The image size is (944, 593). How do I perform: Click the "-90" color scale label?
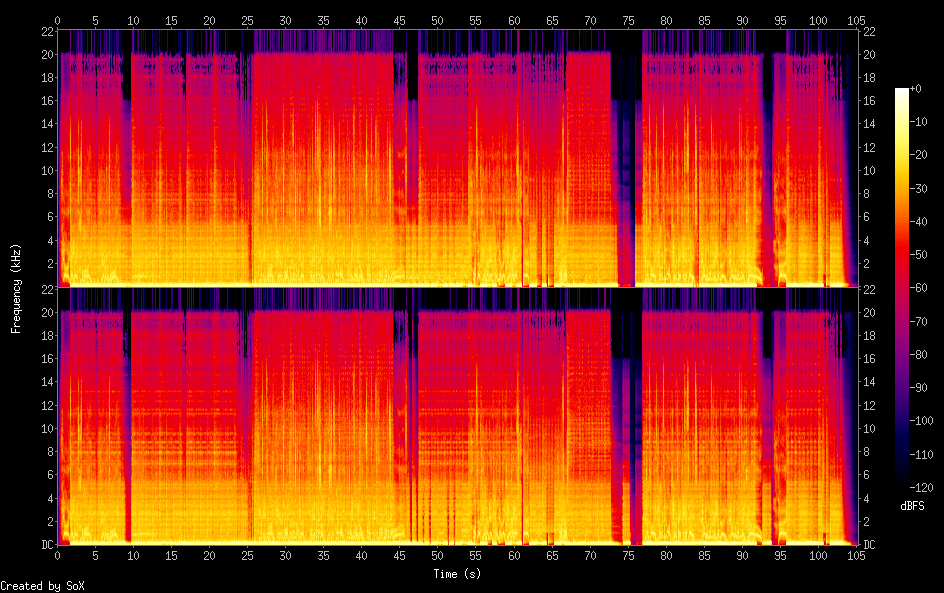(919, 388)
